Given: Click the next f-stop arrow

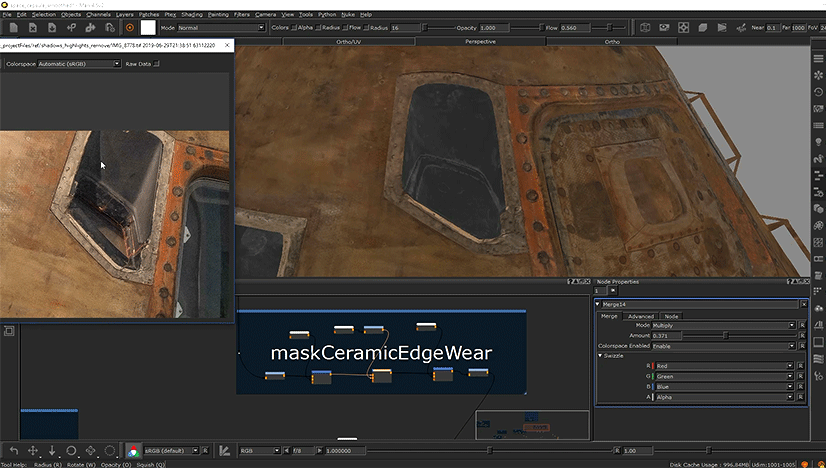Looking at the screenshot, I should (319, 451).
